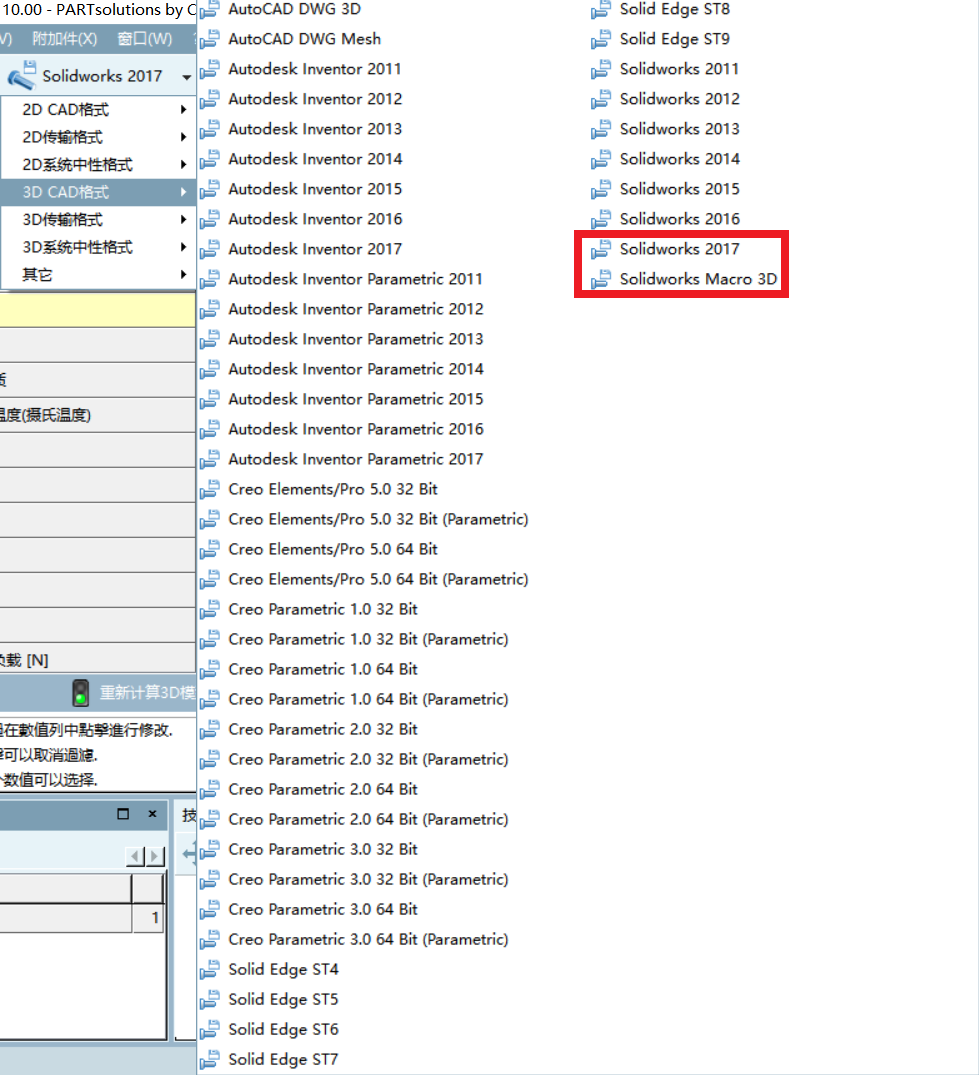Click icon beside Creo Elements/Pro 5.0 32 Bit
The height and width of the screenshot is (1075, 979).
point(210,490)
